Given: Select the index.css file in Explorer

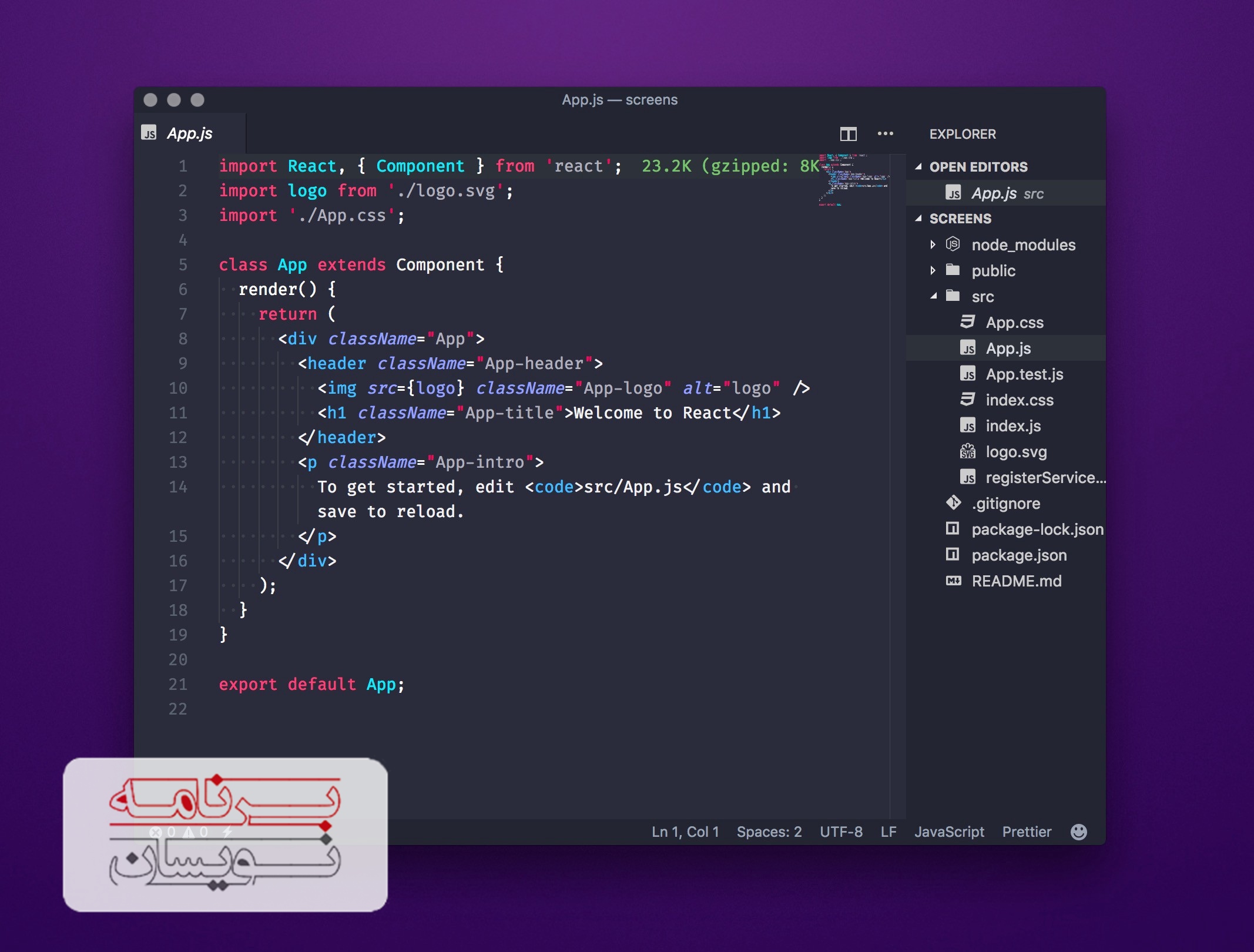Looking at the screenshot, I should point(1020,400).
